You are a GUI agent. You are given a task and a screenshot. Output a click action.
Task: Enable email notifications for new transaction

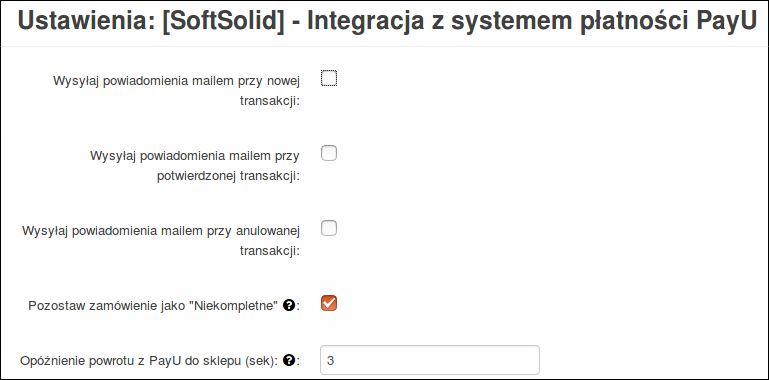point(329,78)
